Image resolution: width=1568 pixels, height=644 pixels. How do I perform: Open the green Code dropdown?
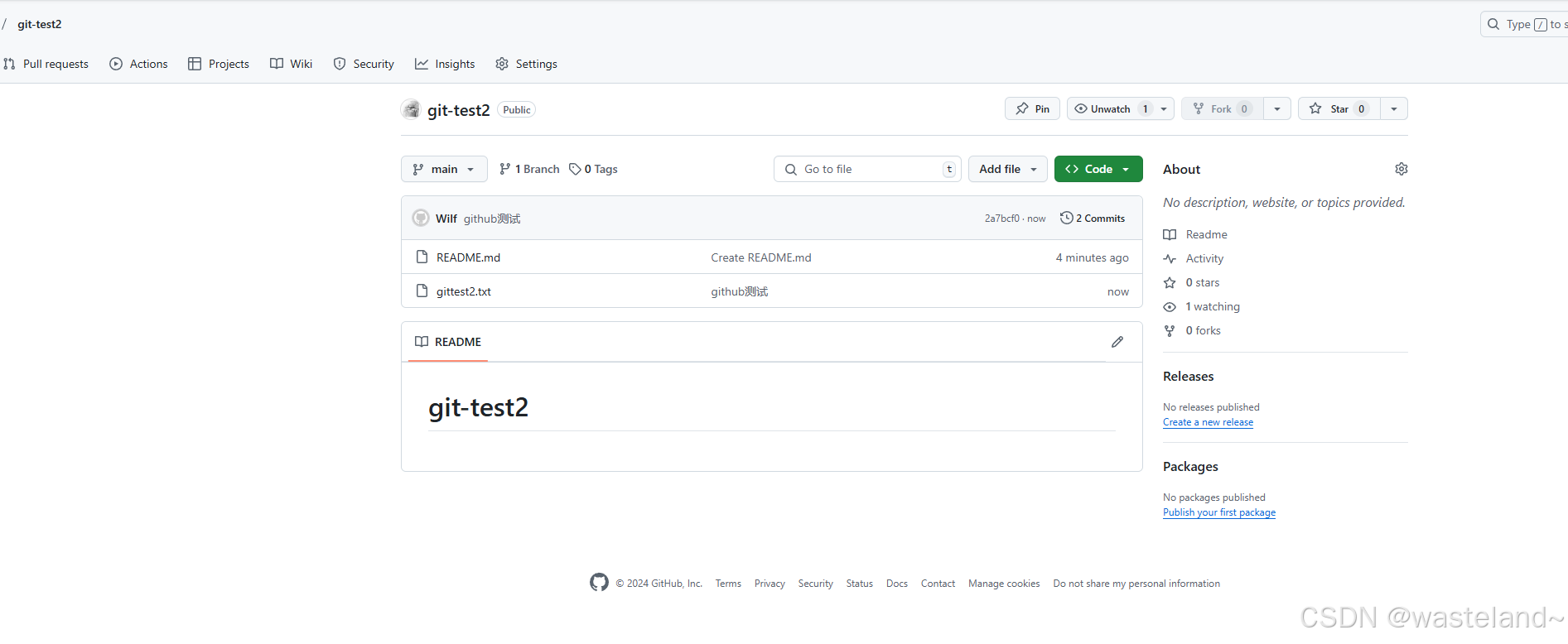(x=1098, y=169)
